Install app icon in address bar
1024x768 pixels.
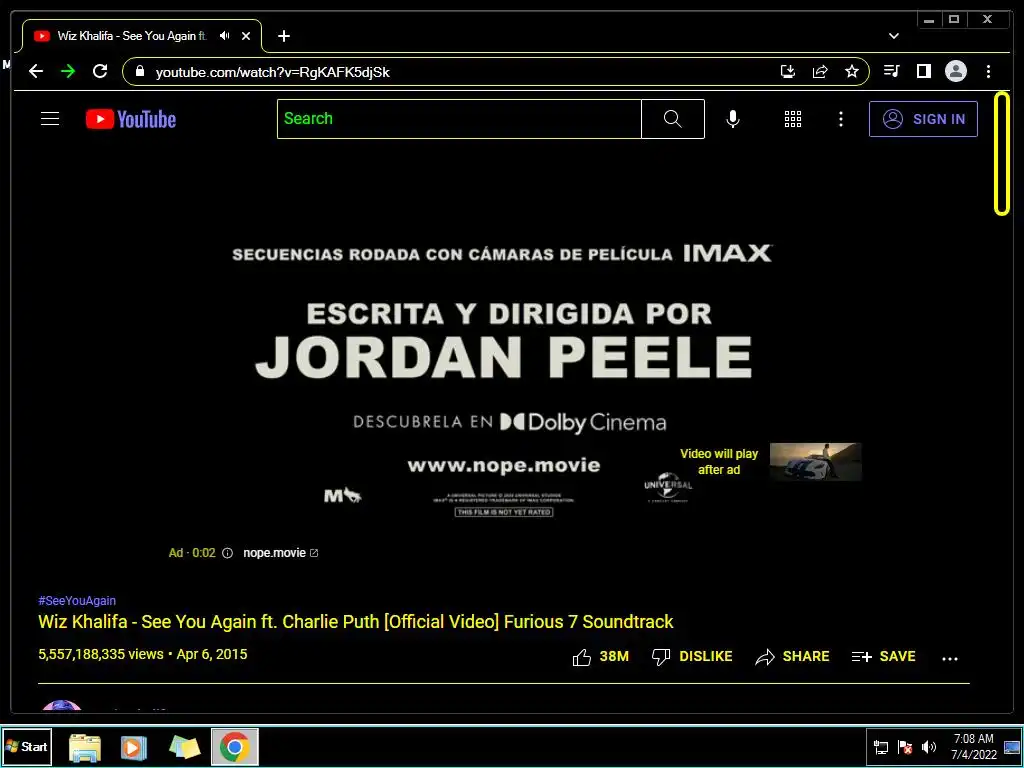(788, 71)
